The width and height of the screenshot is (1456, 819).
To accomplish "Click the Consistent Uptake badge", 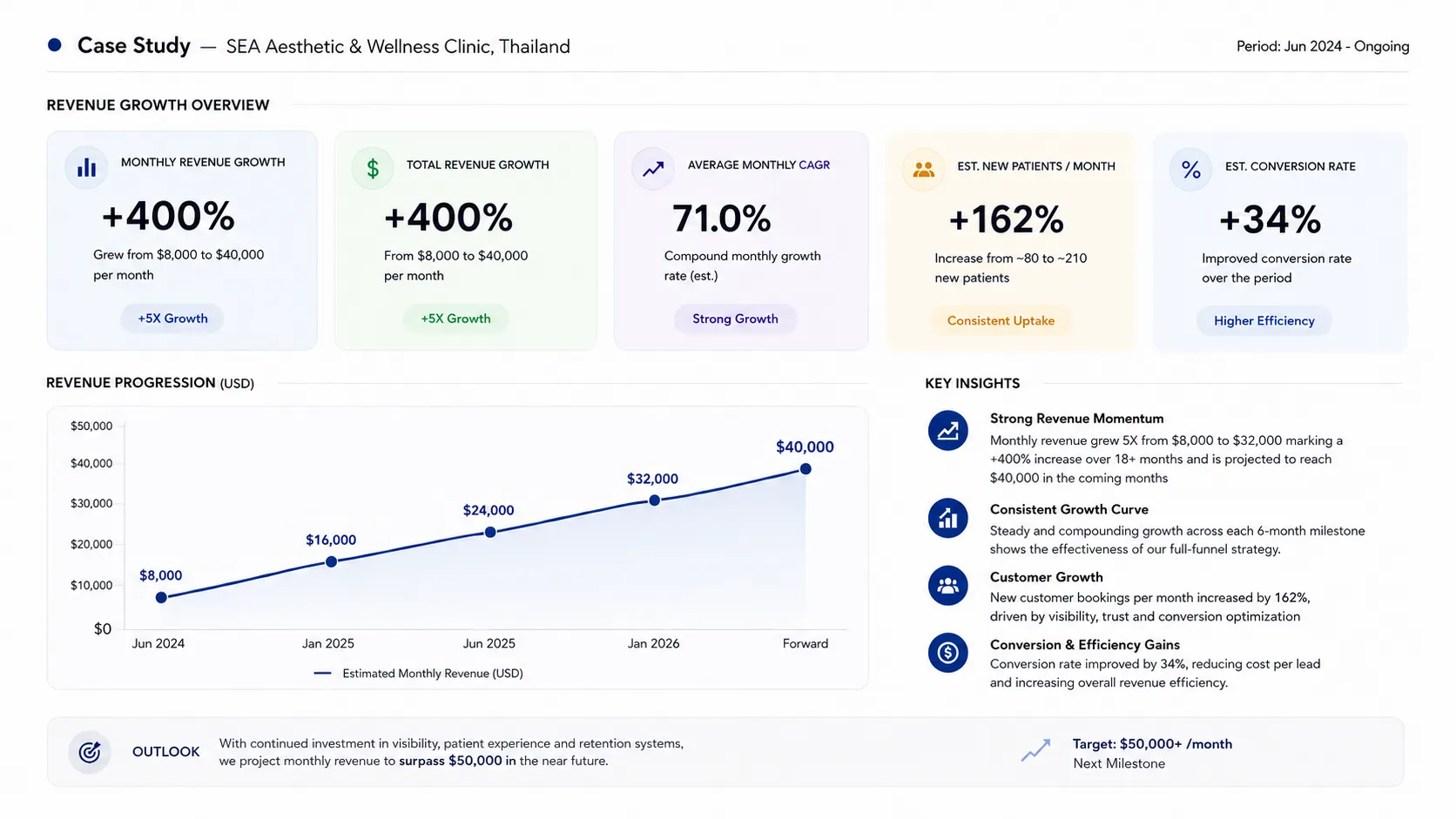I will tap(1001, 320).
